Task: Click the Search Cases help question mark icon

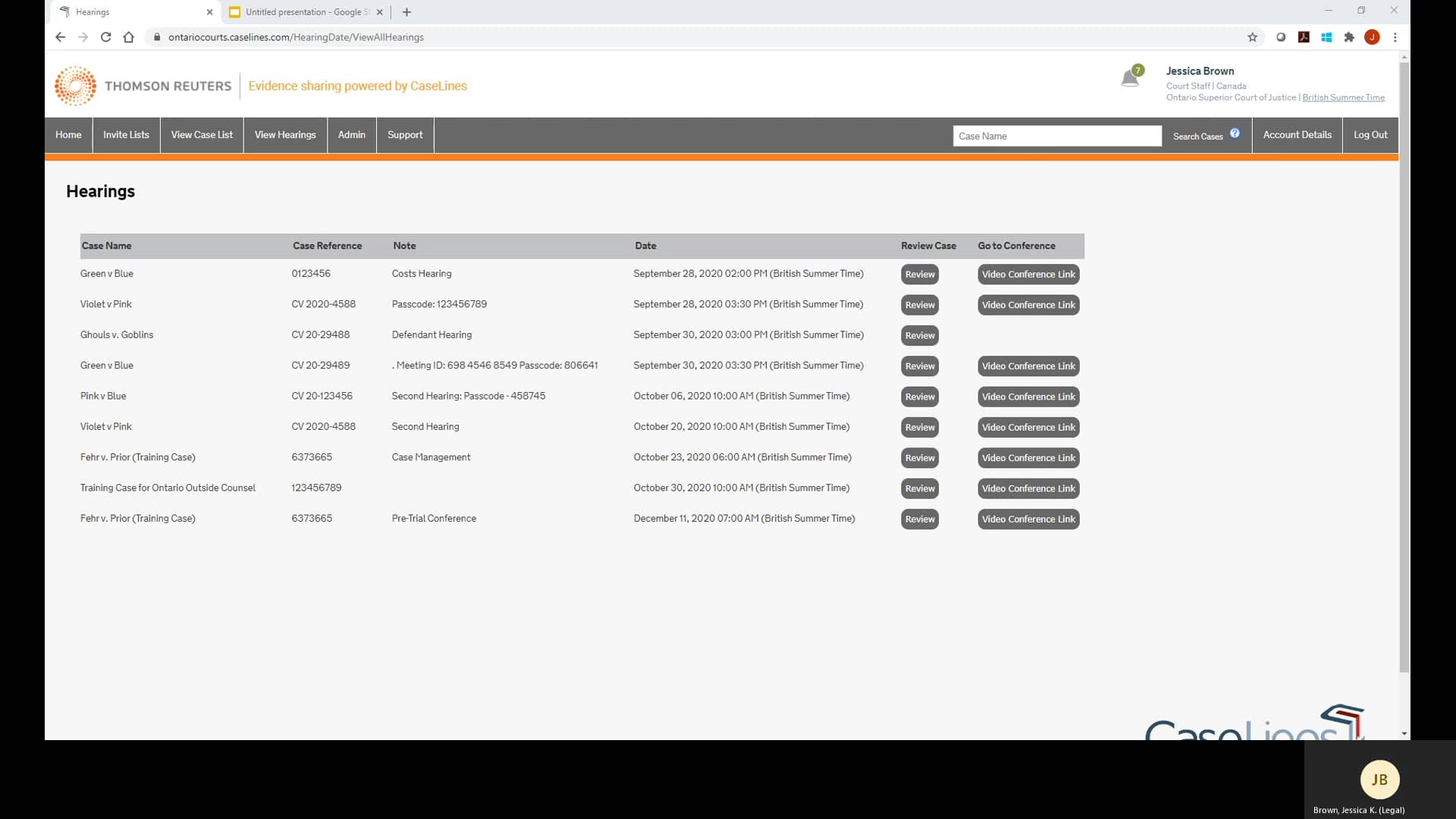Action: pyautogui.click(x=1235, y=133)
